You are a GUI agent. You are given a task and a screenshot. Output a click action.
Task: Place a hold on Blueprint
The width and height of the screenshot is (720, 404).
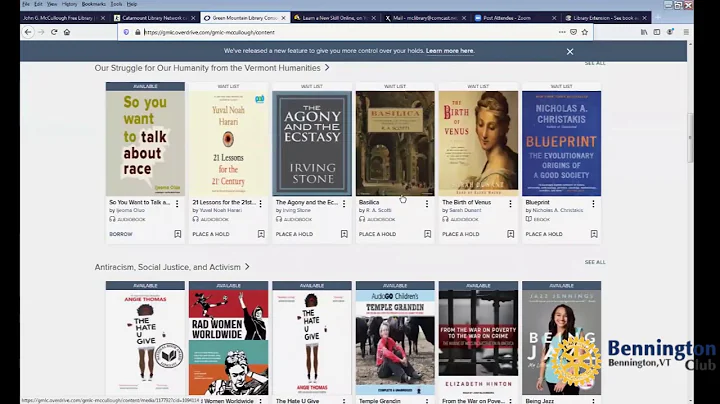coord(544,234)
